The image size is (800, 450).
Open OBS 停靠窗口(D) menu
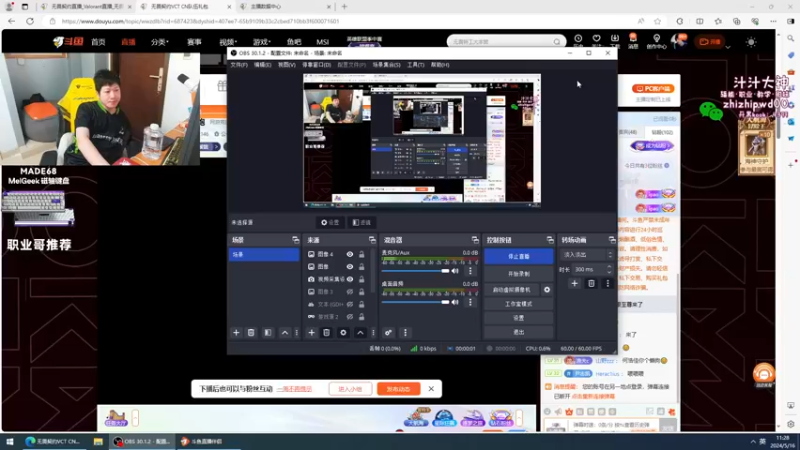(316, 65)
